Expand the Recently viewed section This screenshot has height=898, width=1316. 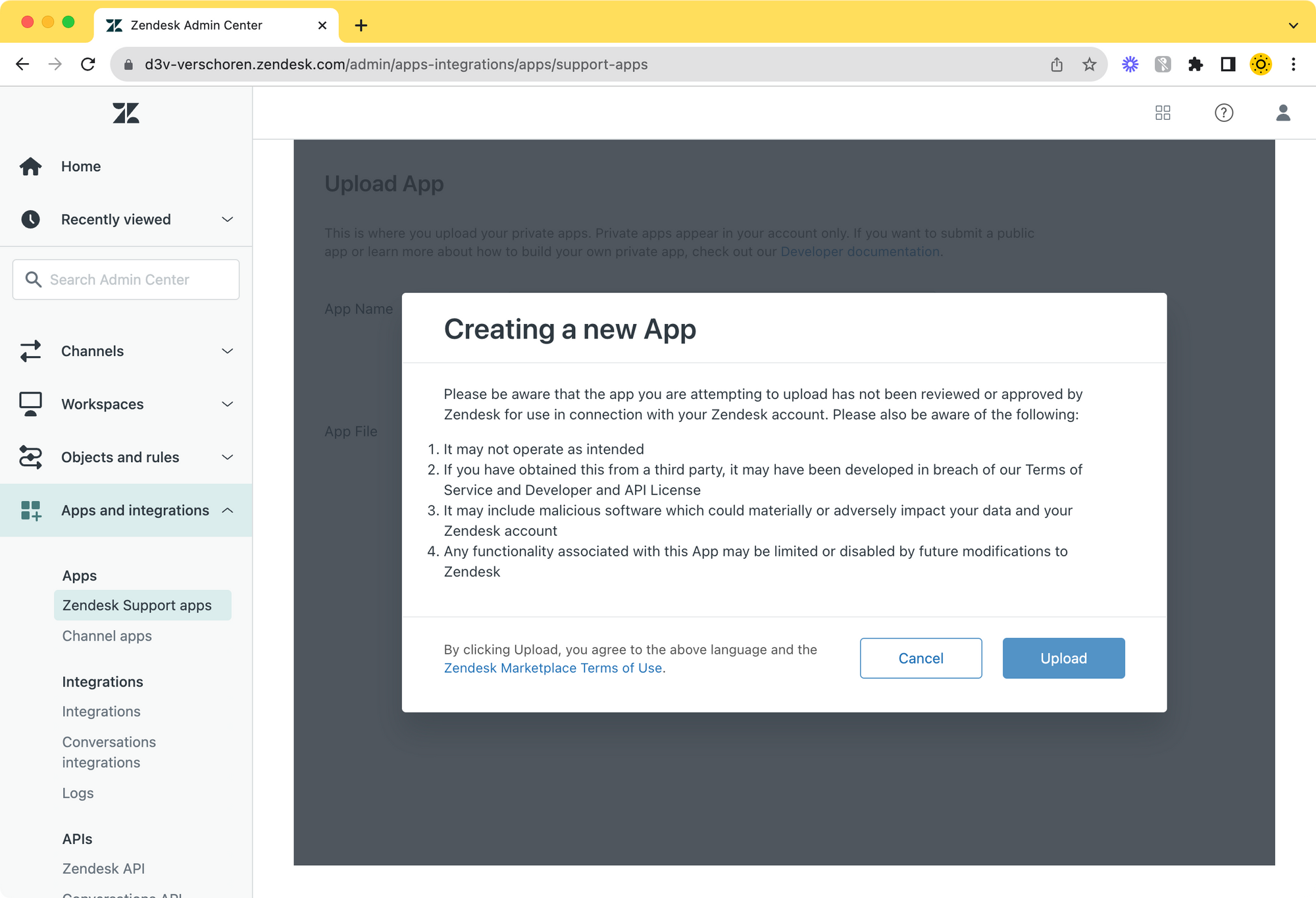point(227,219)
